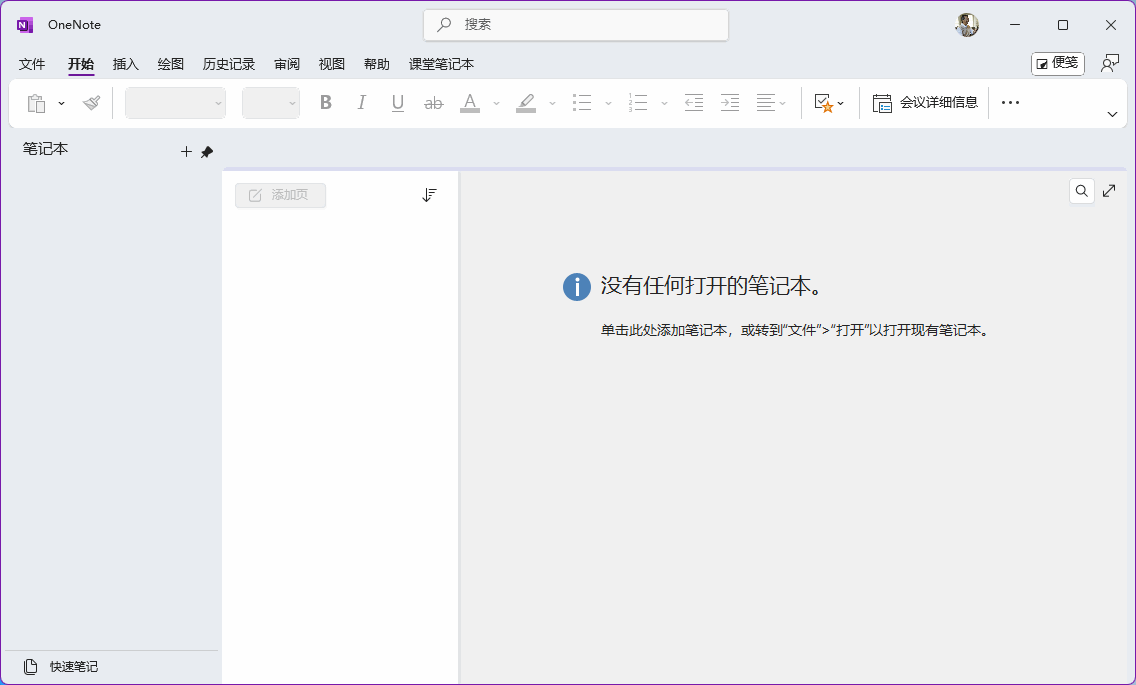
Task: Open the font name dropdown
Action: pyautogui.click(x=175, y=103)
